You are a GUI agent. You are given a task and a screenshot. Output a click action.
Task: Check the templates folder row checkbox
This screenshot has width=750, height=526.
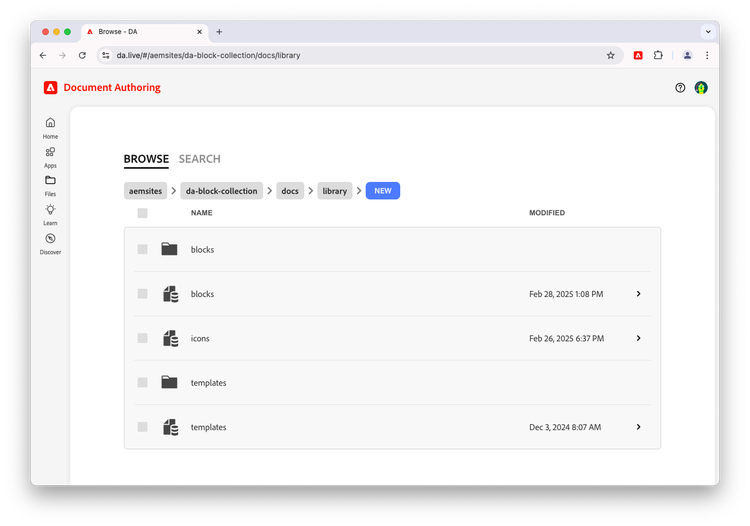pyautogui.click(x=143, y=383)
